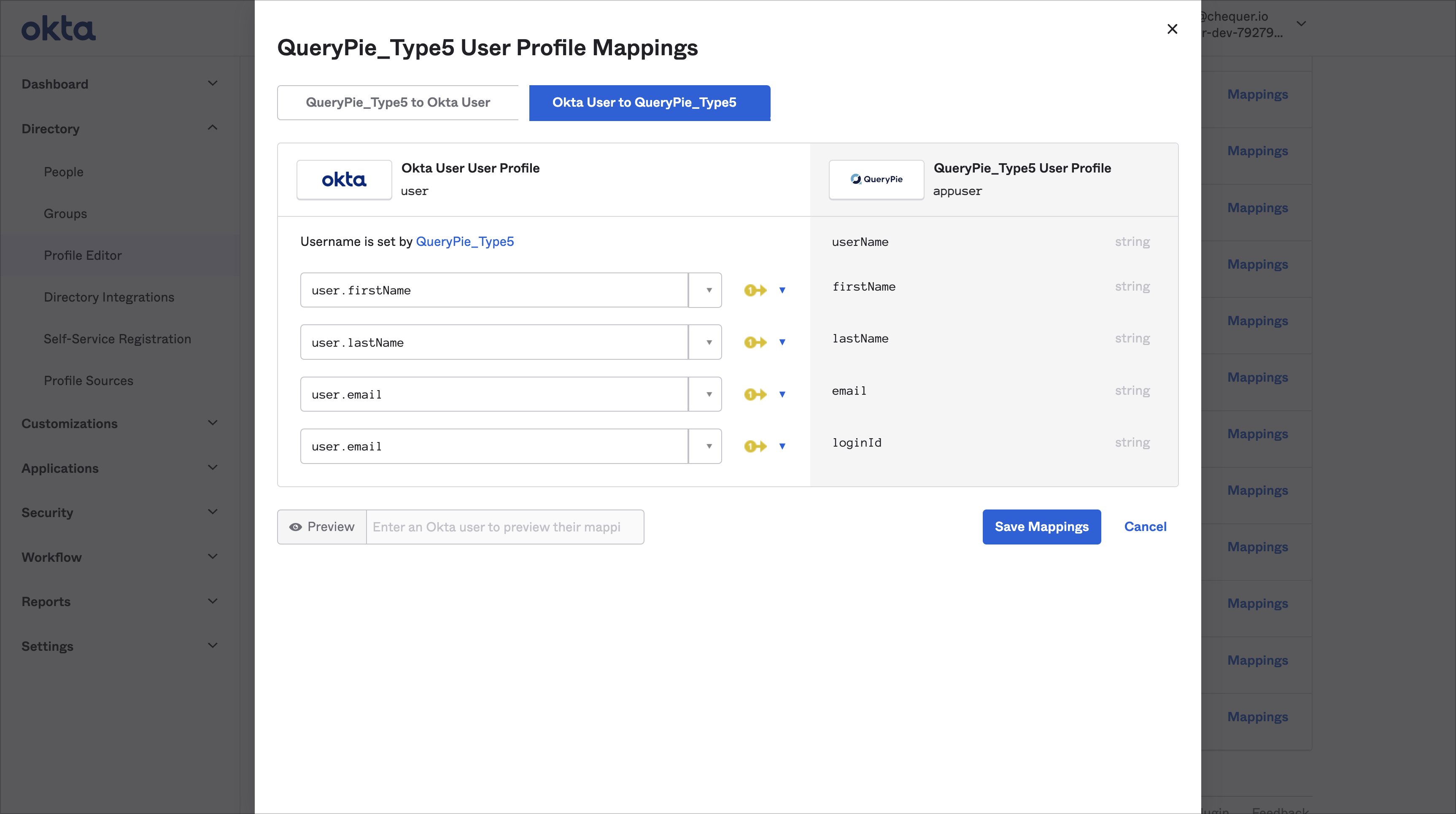This screenshot has height=814, width=1456.
Task: Click the Okta logo in sidebar
Action: coord(59,28)
